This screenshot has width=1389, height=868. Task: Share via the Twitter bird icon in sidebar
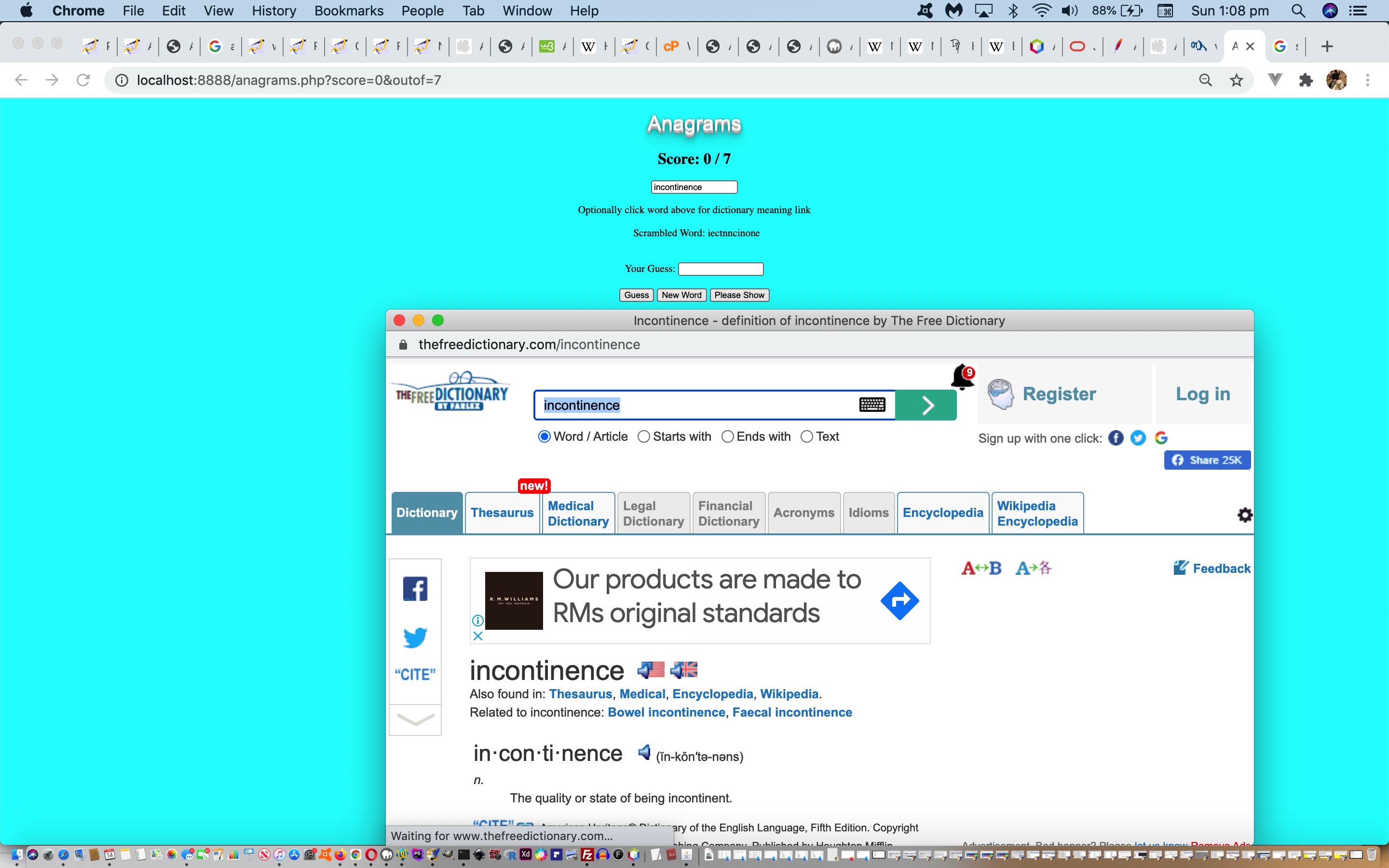(x=414, y=637)
